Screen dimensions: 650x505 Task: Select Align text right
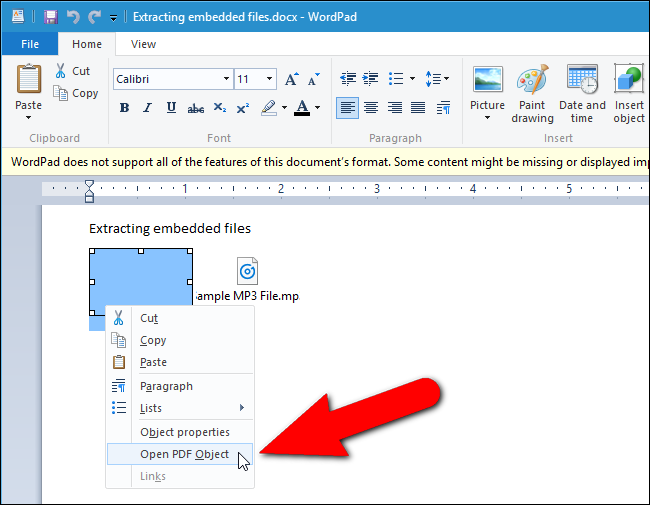(x=395, y=108)
